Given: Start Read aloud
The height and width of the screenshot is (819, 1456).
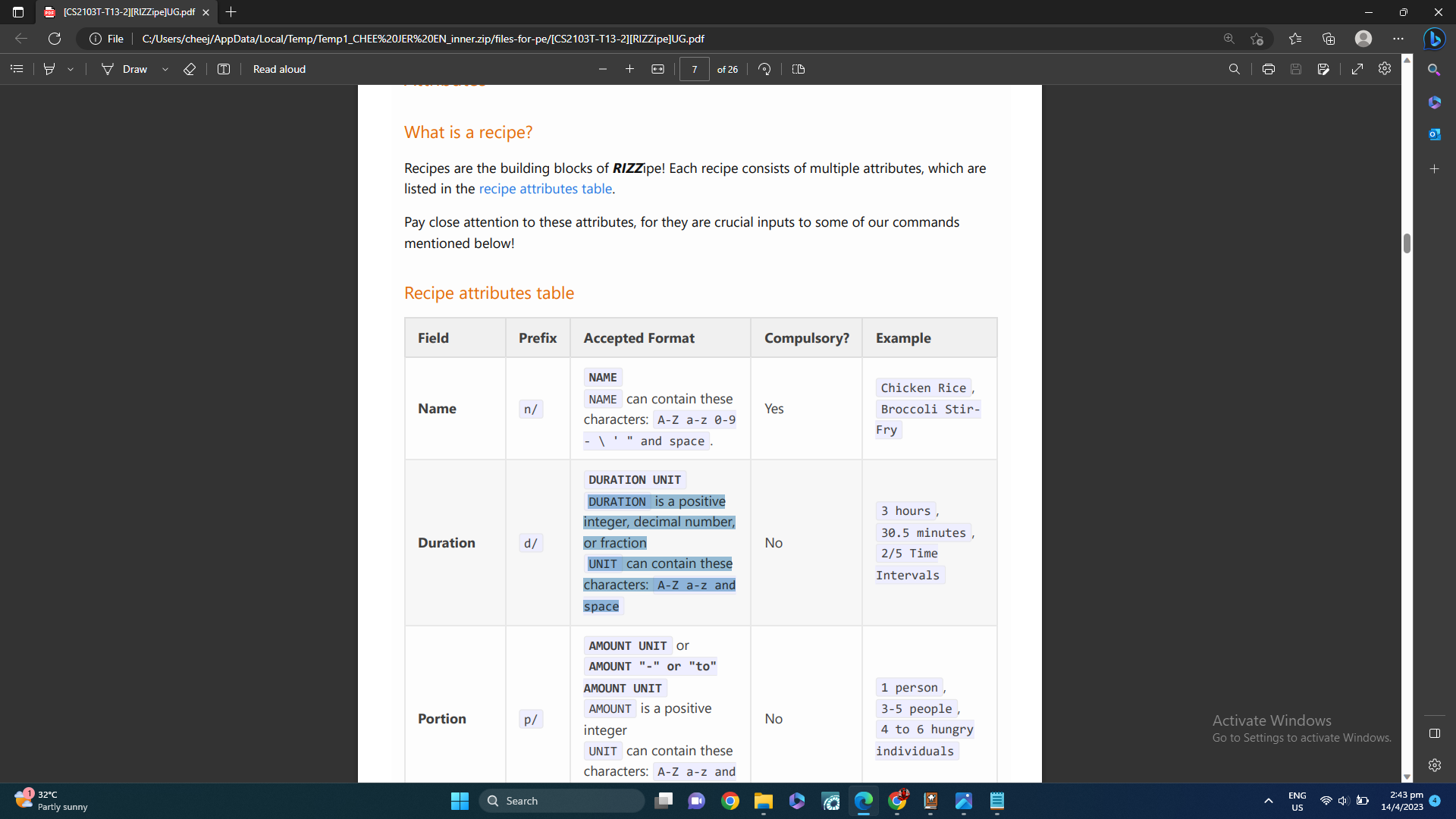Looking at the screenshot, I should click(x=279, y=69).
